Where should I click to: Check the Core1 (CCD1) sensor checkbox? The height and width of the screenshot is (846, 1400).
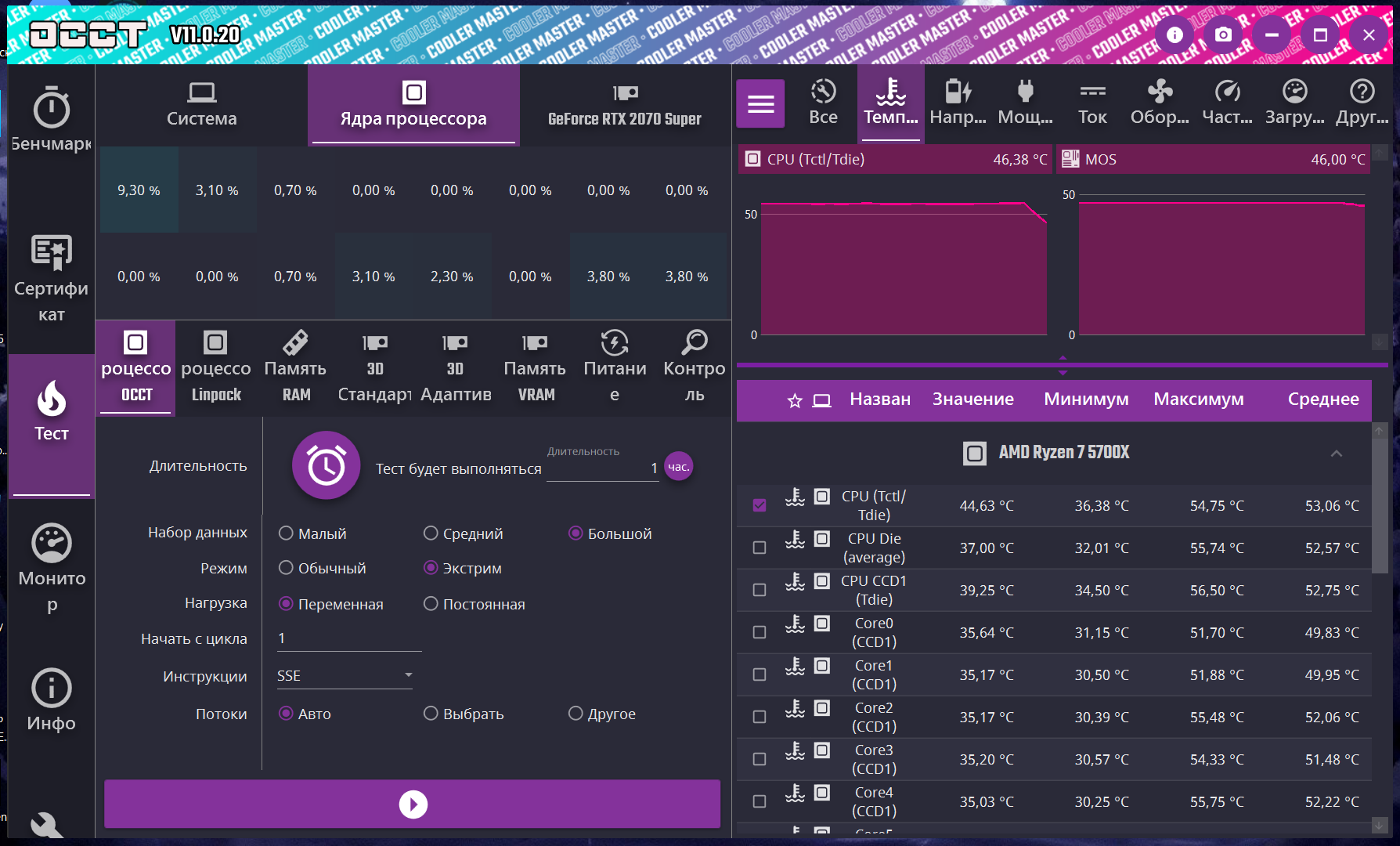pos(760,674)
